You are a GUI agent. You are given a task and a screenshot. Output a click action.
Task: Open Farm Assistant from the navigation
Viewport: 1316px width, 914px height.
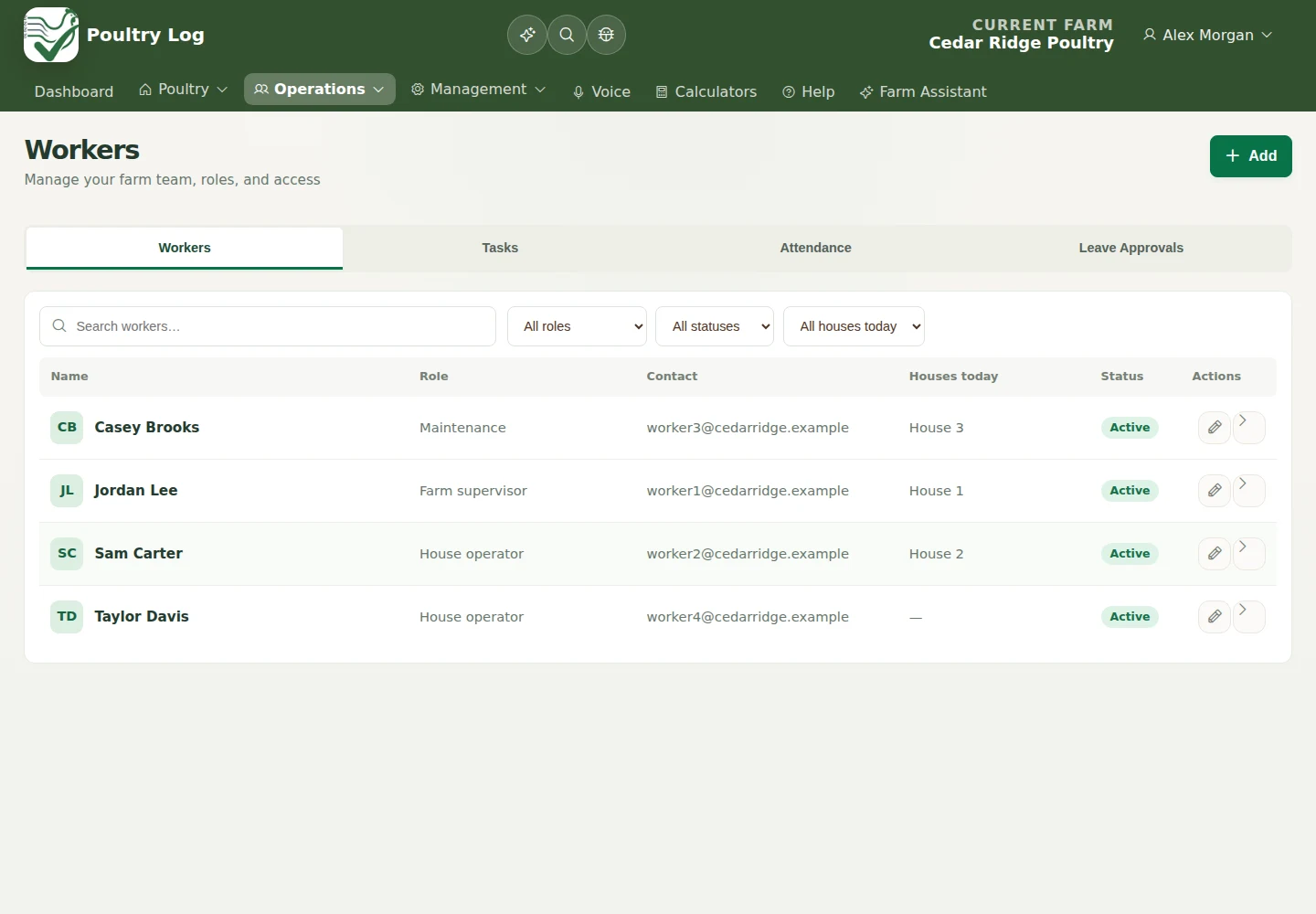point(923,91)
